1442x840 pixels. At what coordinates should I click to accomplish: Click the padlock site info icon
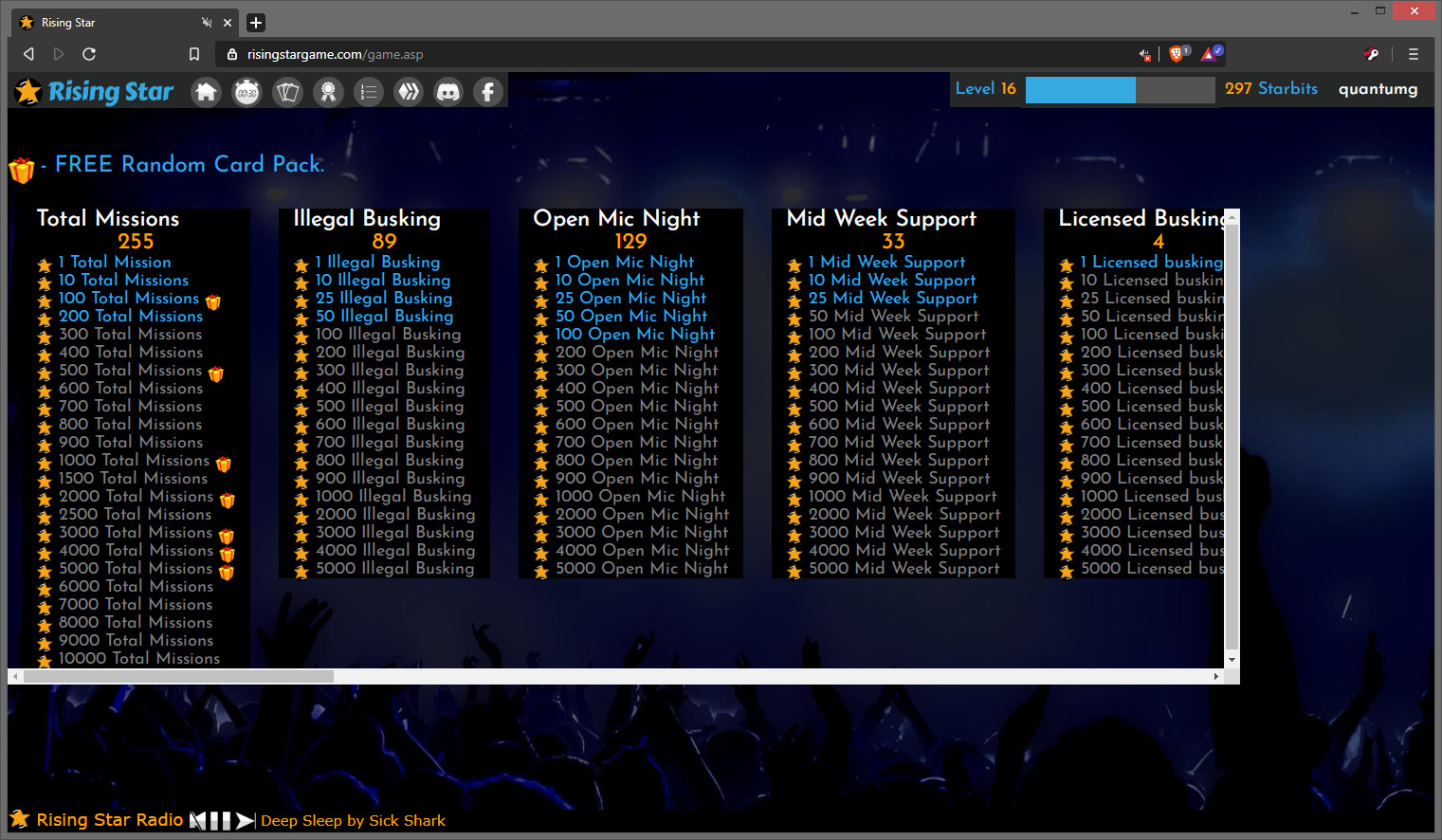(x=232, y=55)
